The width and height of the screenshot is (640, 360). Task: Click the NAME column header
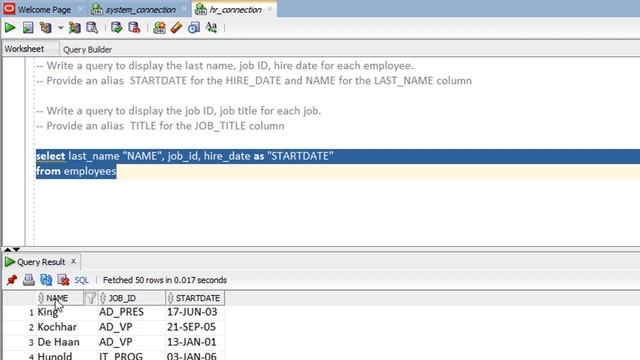point(57,298)
